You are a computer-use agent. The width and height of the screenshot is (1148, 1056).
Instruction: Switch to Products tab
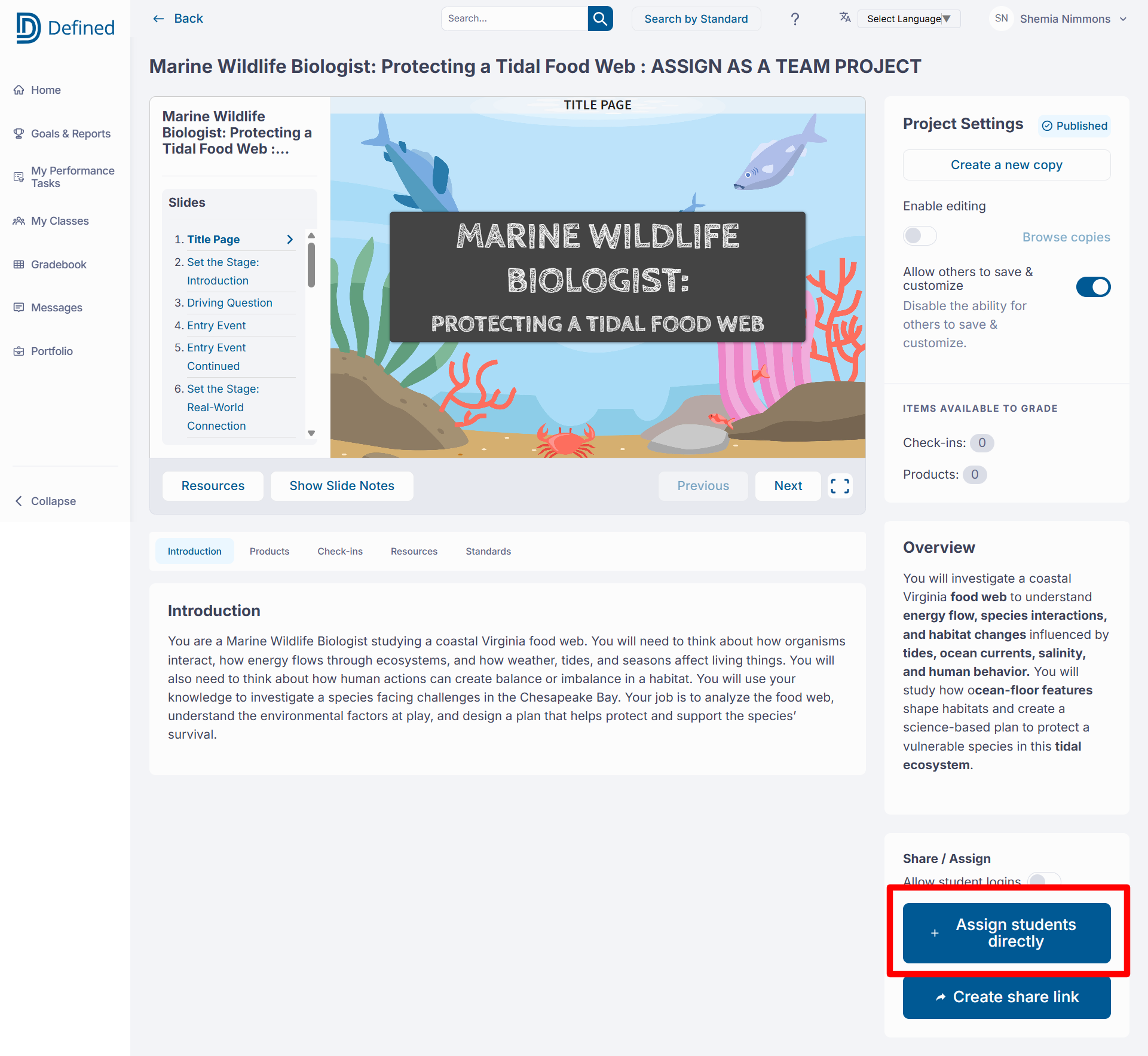point(270,551)
